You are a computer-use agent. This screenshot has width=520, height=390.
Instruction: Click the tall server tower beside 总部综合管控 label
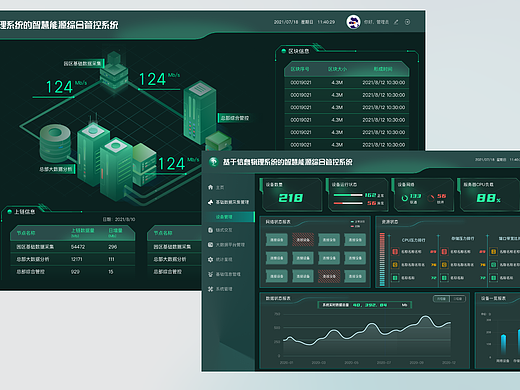[x=199, y=112]
